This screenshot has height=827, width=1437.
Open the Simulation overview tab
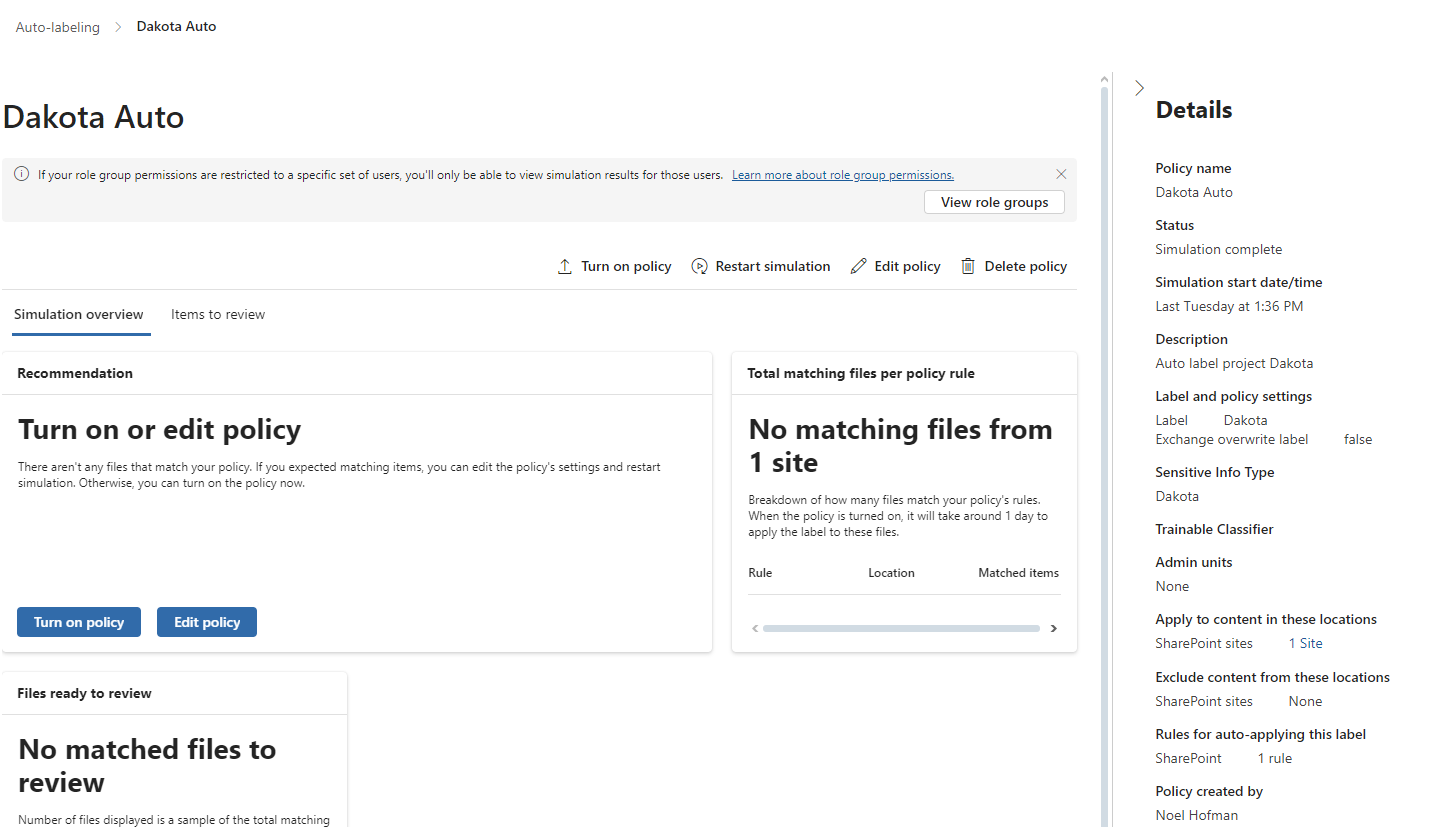click(x=80, y=314)
